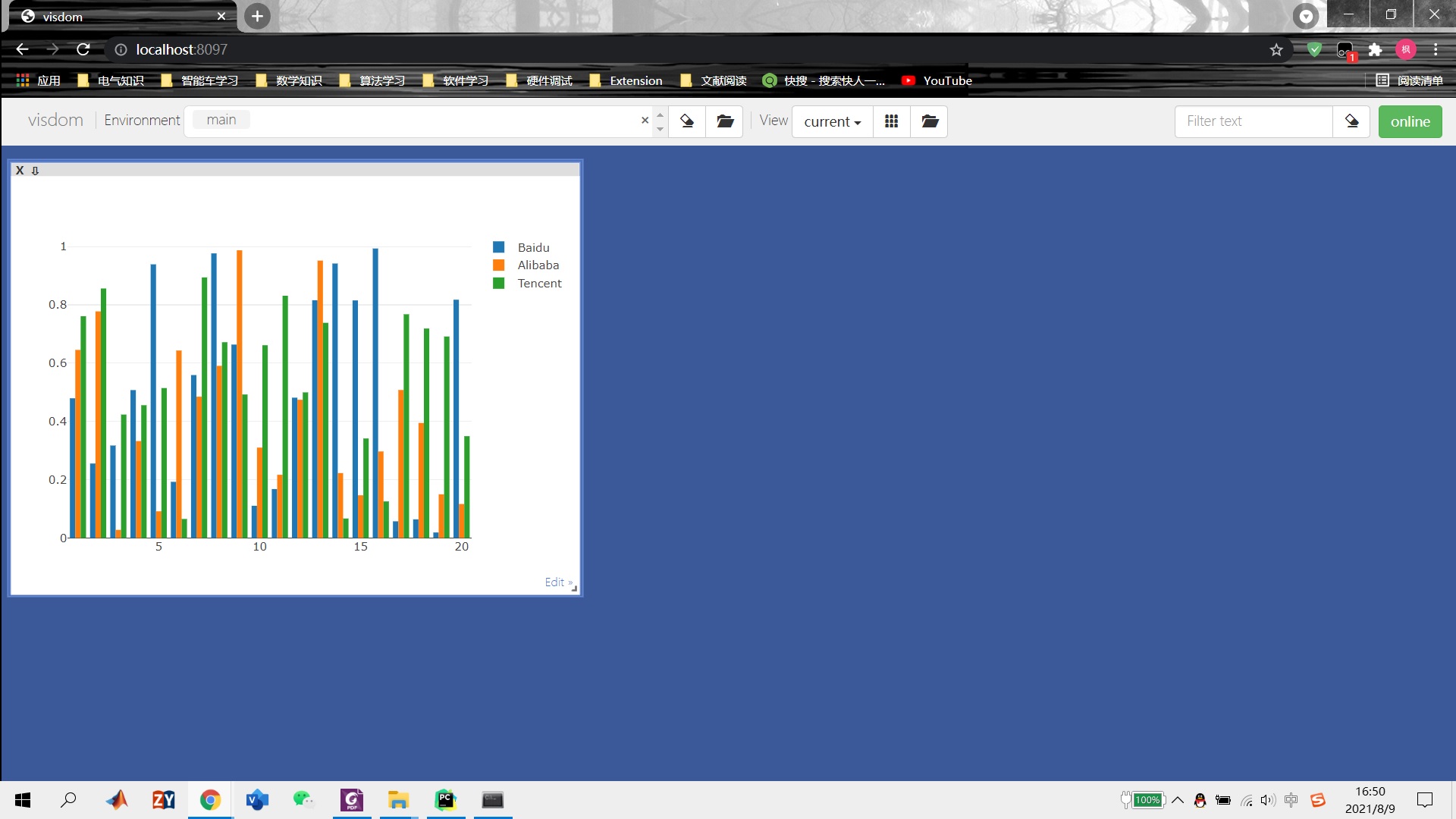Image resolution: width=1456 pixels, height=819 pixels.
Task: Open PyCharm from the taskbar
Action: click(445, 800)
